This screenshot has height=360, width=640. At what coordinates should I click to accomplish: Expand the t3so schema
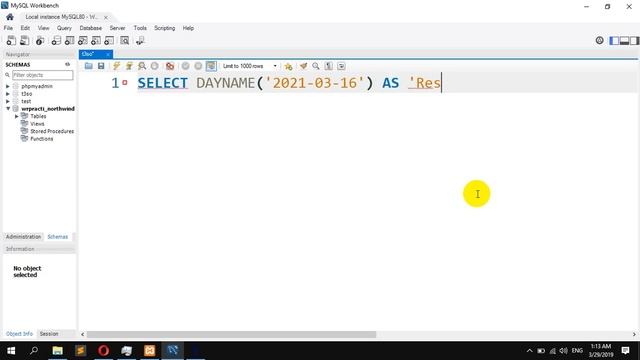[8, 94]
